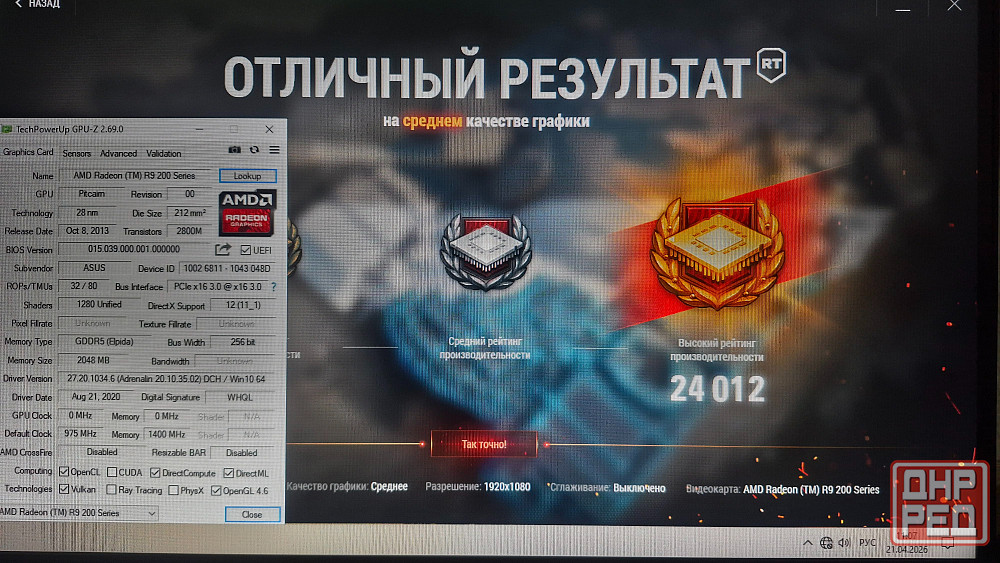Click the 'Качество графики: Среднее' text

[x=347, y=486]
